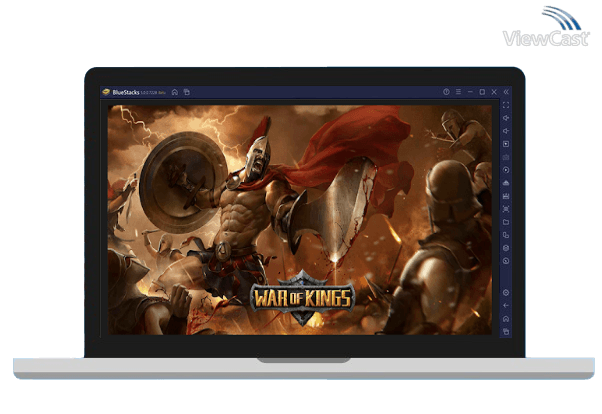Open the media folder icon in sidebar
The image size is (602, 414).
[x=506, y=222]
